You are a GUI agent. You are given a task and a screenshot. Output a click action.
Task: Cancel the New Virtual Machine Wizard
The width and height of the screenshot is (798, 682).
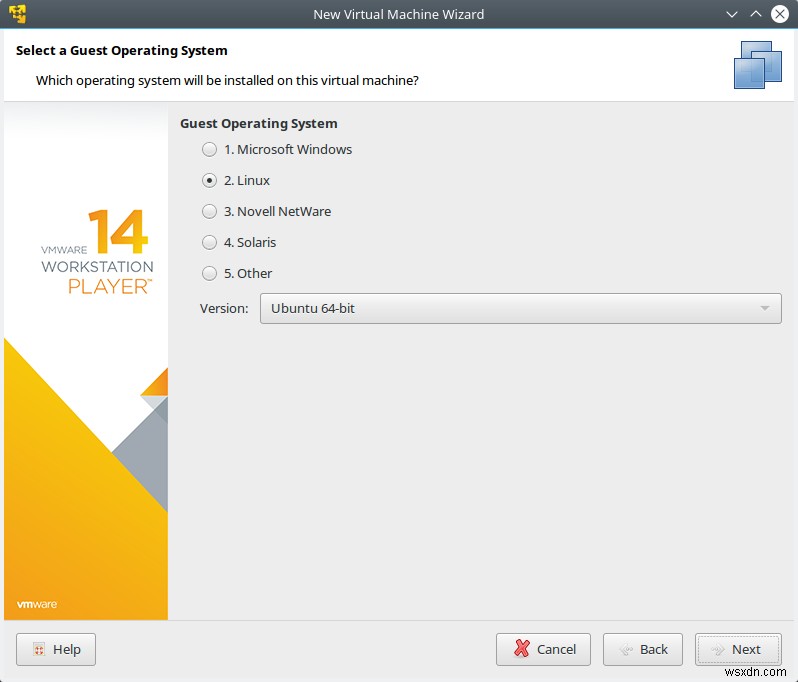tap(544, 649)
